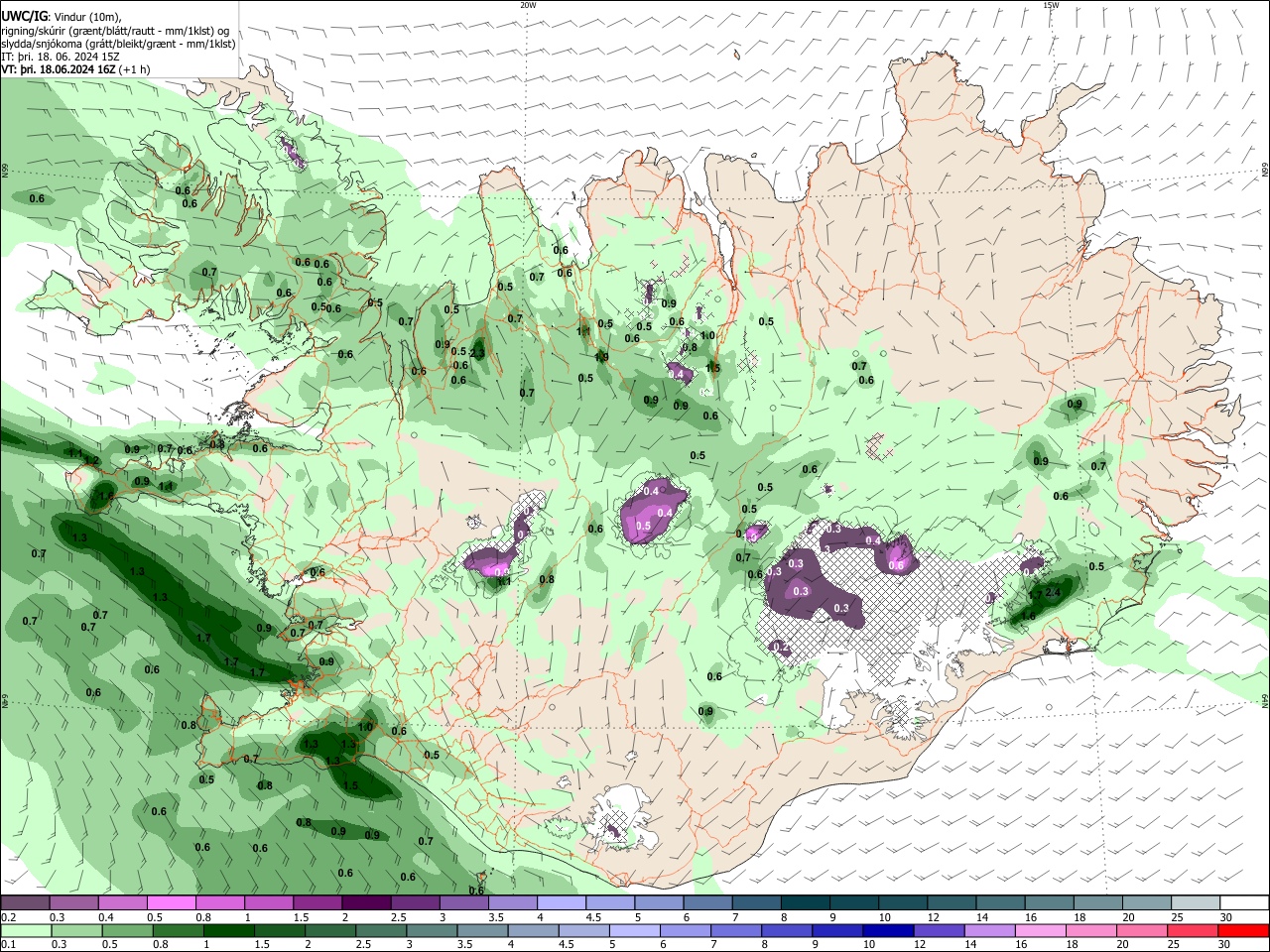Click the '20W' longitude label

coord(529,5)
